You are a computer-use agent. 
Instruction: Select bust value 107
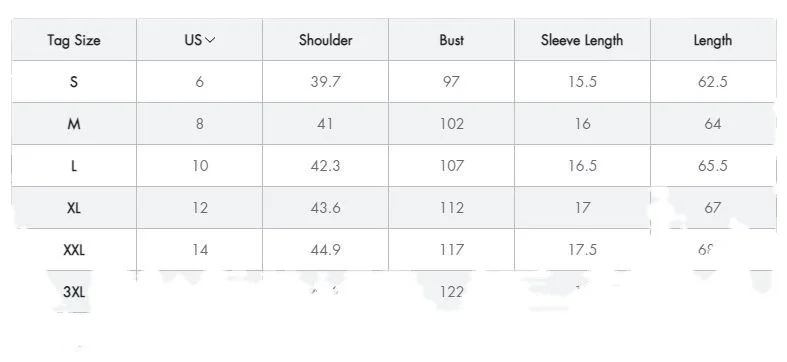pos(451,166)
